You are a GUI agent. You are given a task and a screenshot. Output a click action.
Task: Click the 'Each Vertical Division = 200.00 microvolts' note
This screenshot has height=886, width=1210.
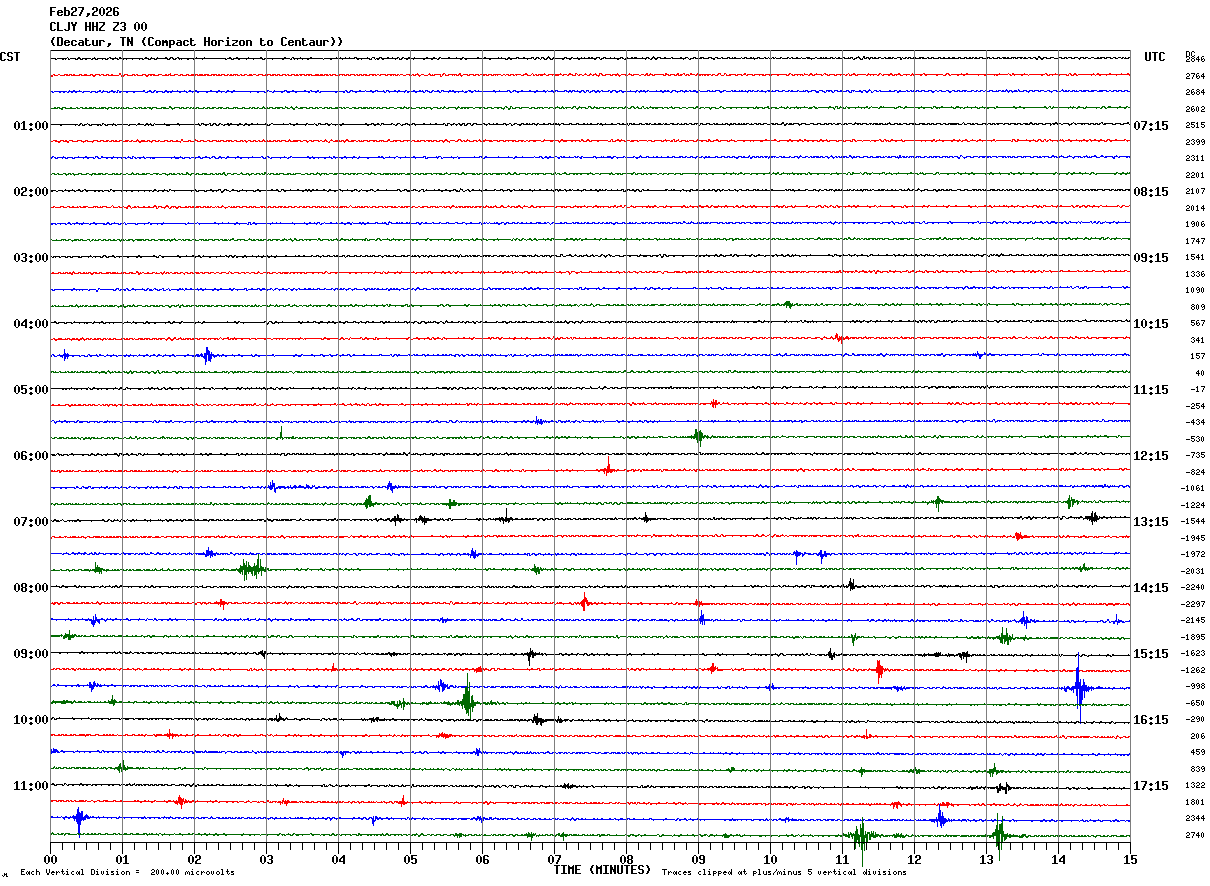pyautogui.click(x=128, y=873)
